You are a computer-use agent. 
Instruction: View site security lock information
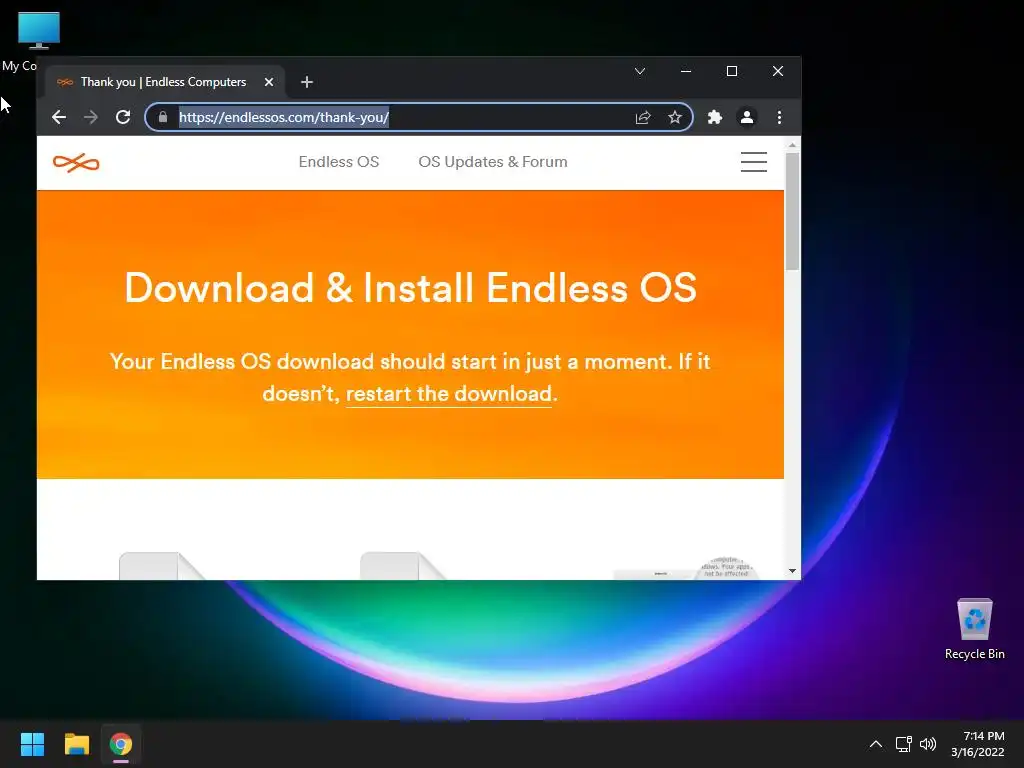163,118
